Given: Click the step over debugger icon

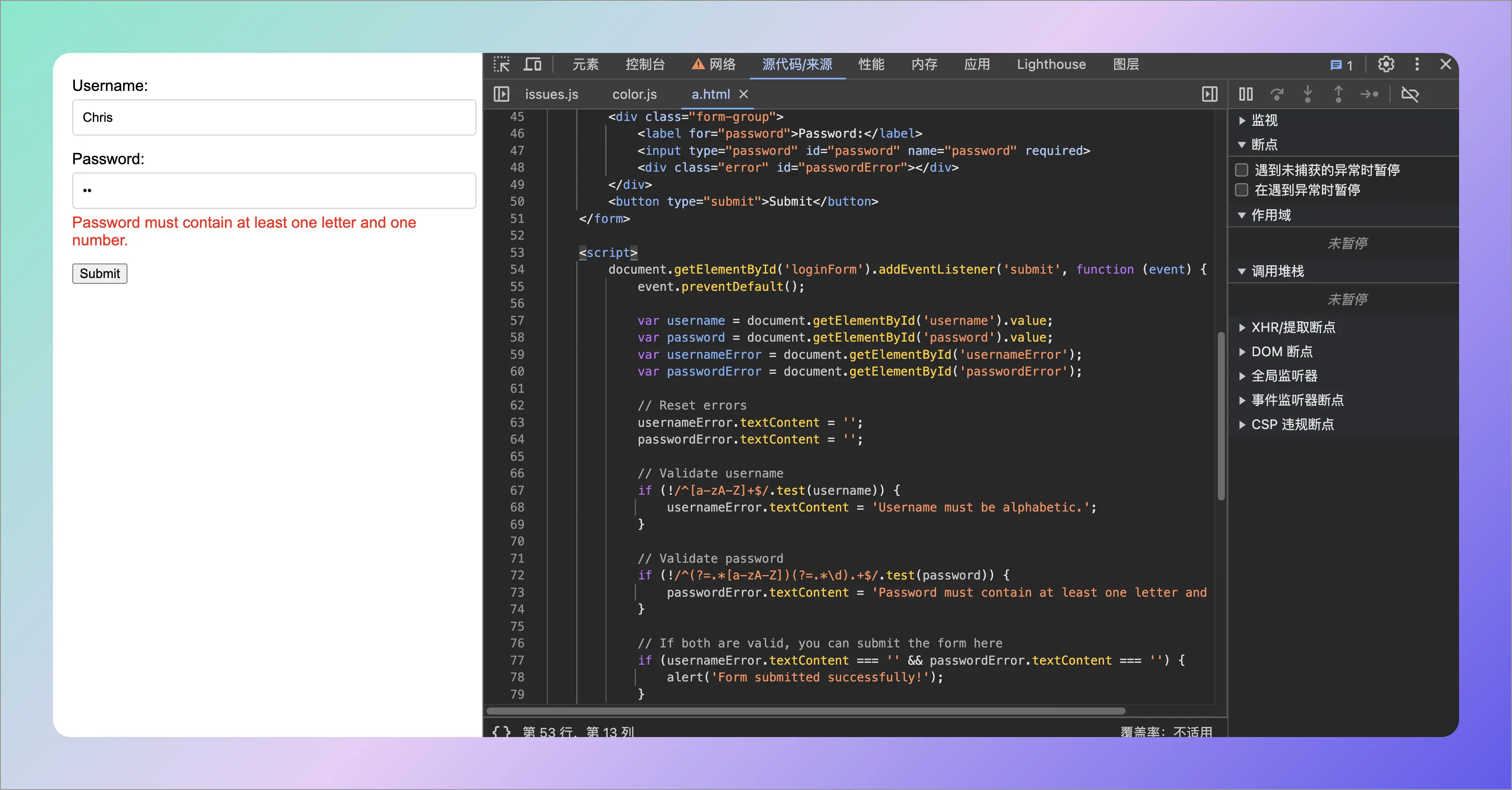Looking at the screenshot, I should coord(1276,94).
